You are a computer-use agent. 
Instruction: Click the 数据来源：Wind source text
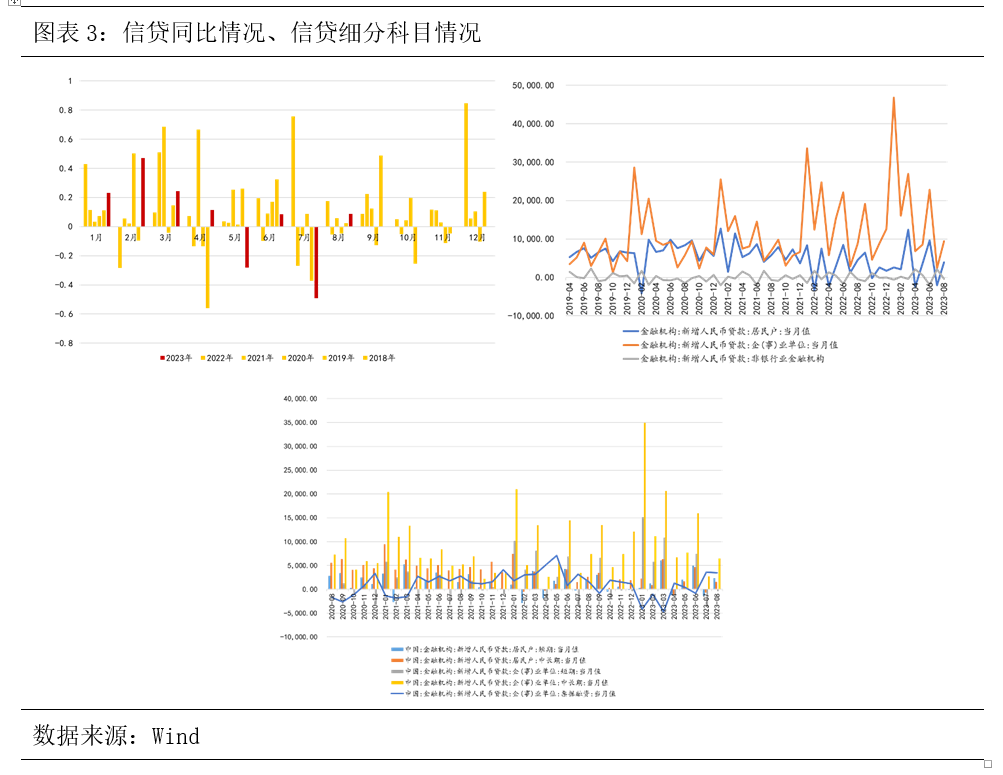(116, 736)
